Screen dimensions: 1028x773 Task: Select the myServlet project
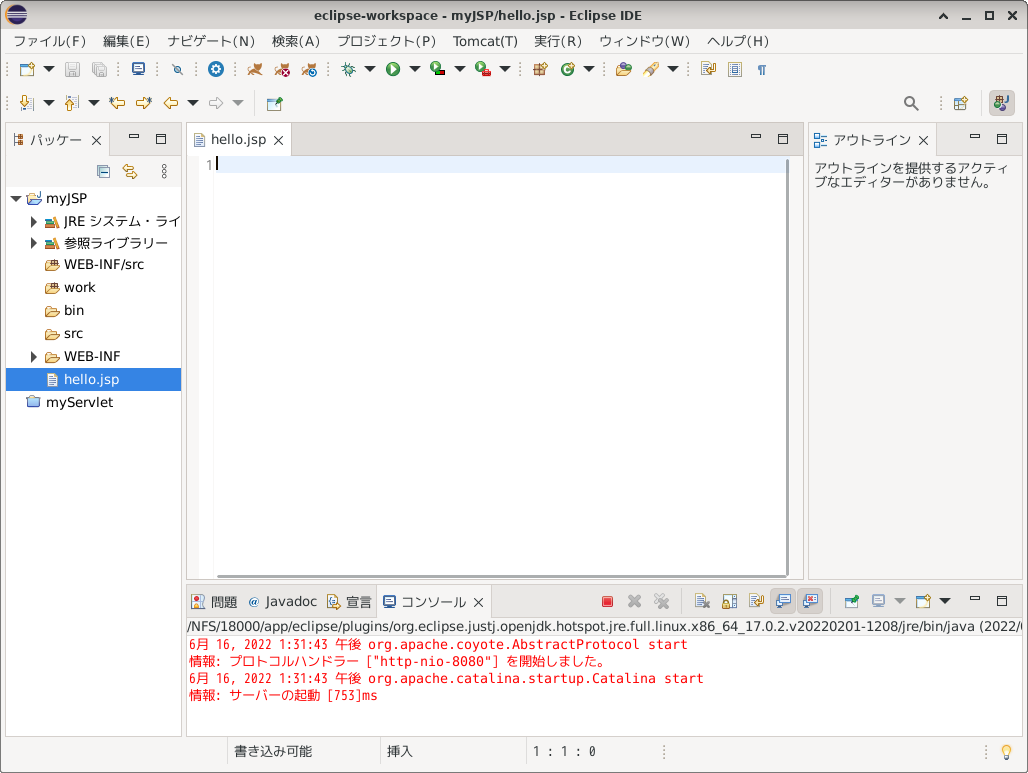[x=79, y=403]
